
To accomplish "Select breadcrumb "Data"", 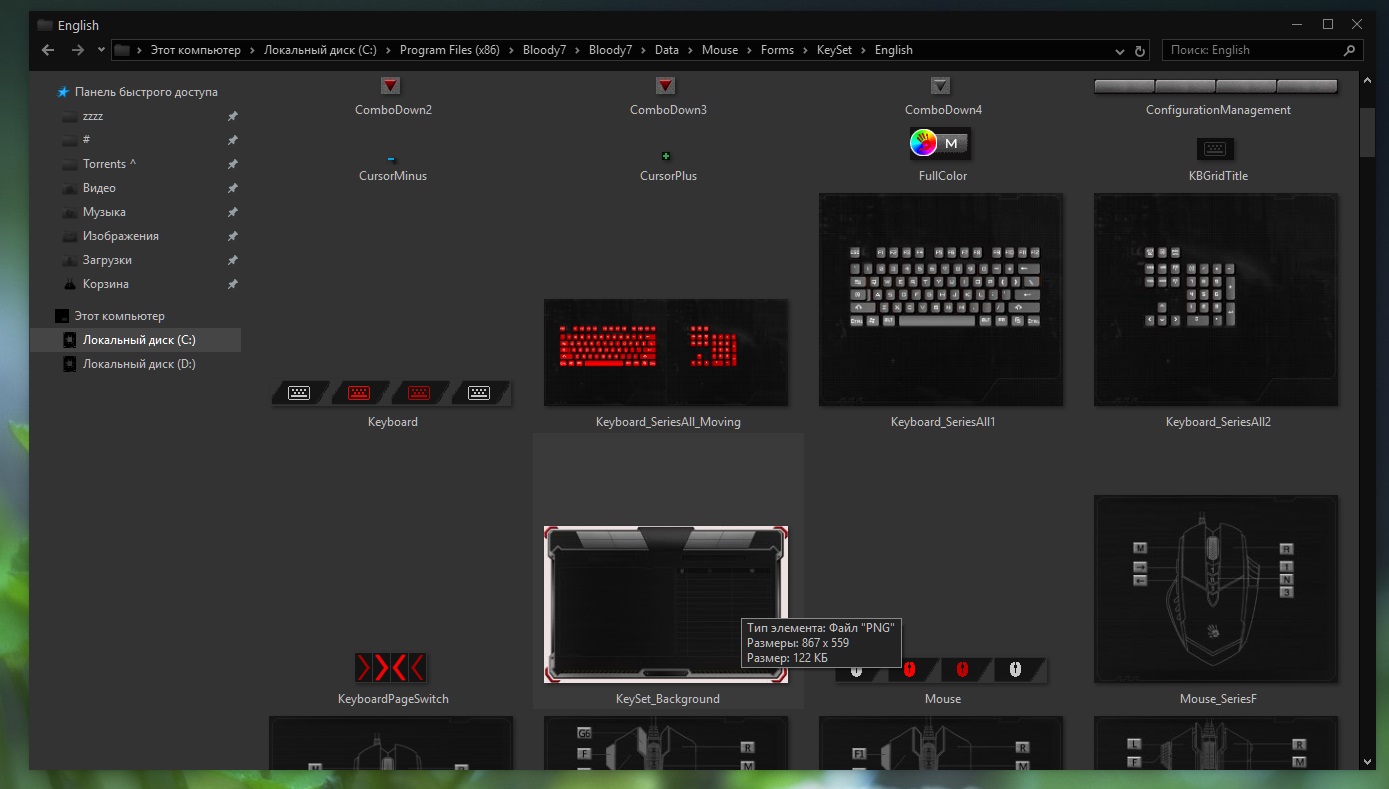I will 667,50.
